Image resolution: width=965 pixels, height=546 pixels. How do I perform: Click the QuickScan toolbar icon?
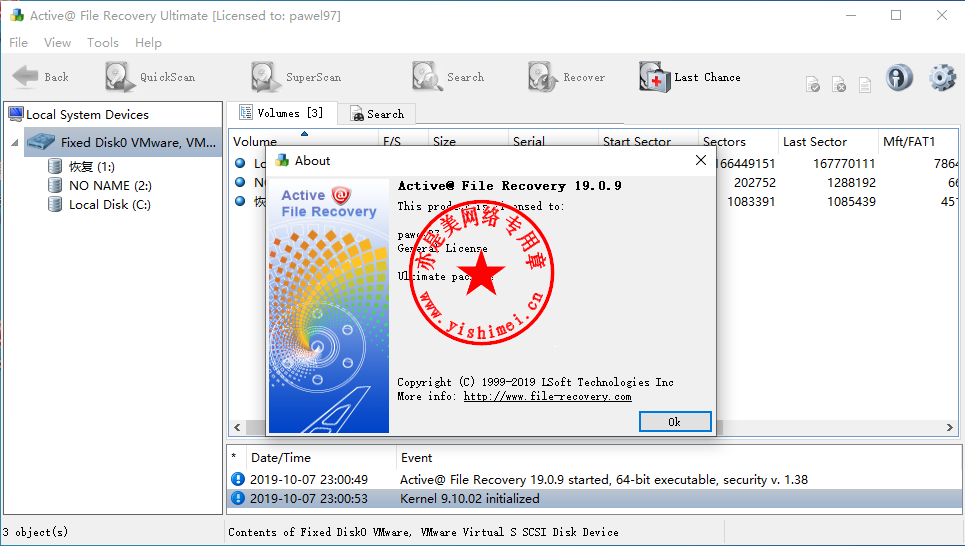(x=120, y=77)
